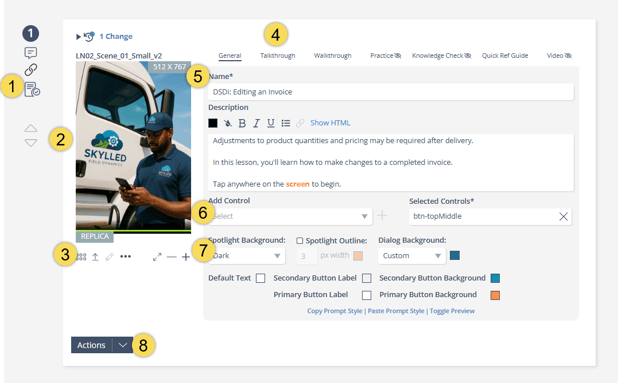The width and height of the screenshot is (618, 383).
Task: Click Toggle Preview link
Action: click(452, 311)
